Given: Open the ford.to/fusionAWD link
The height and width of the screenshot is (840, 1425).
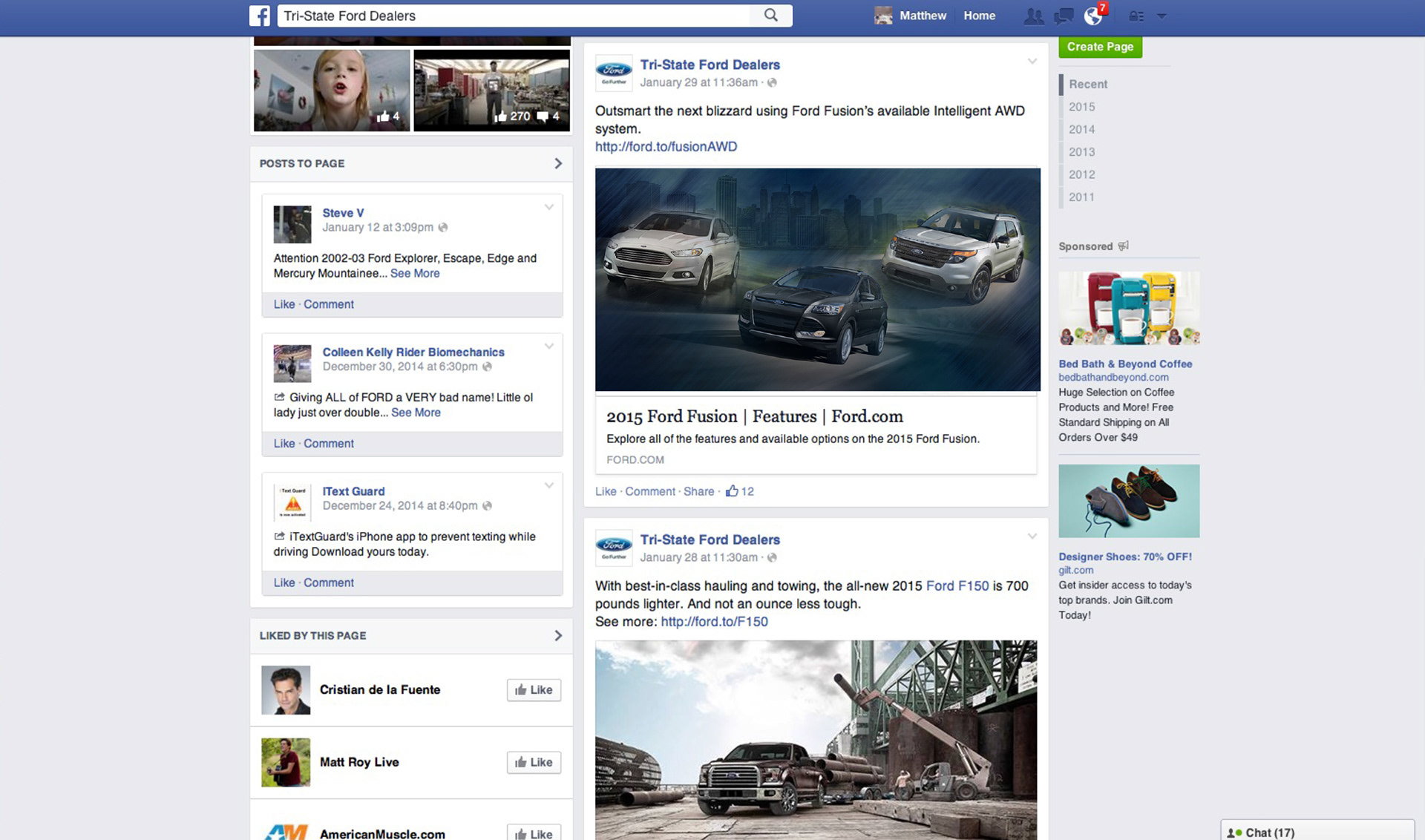Looking at the screenshot, I should (666, 146).
